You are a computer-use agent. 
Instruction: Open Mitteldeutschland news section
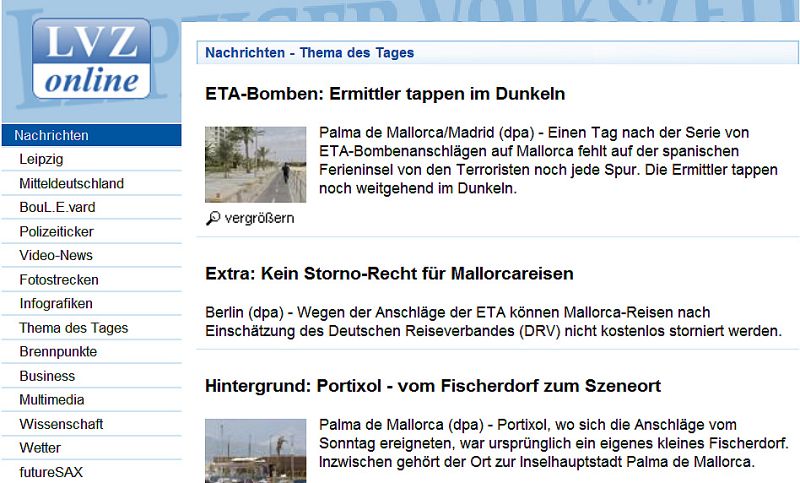[x=71, y=183]
